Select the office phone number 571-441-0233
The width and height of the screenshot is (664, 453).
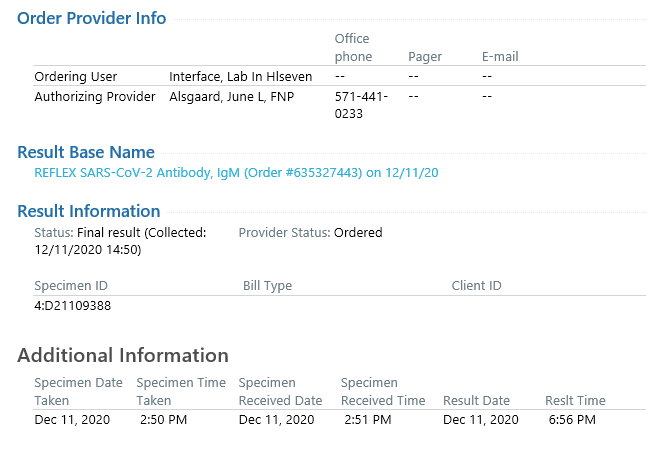(361, 105)
